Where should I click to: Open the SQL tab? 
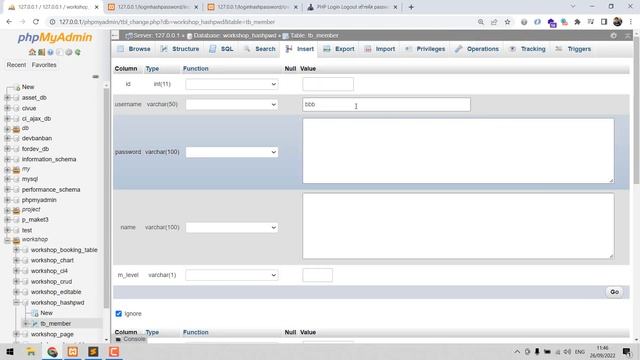222,49
